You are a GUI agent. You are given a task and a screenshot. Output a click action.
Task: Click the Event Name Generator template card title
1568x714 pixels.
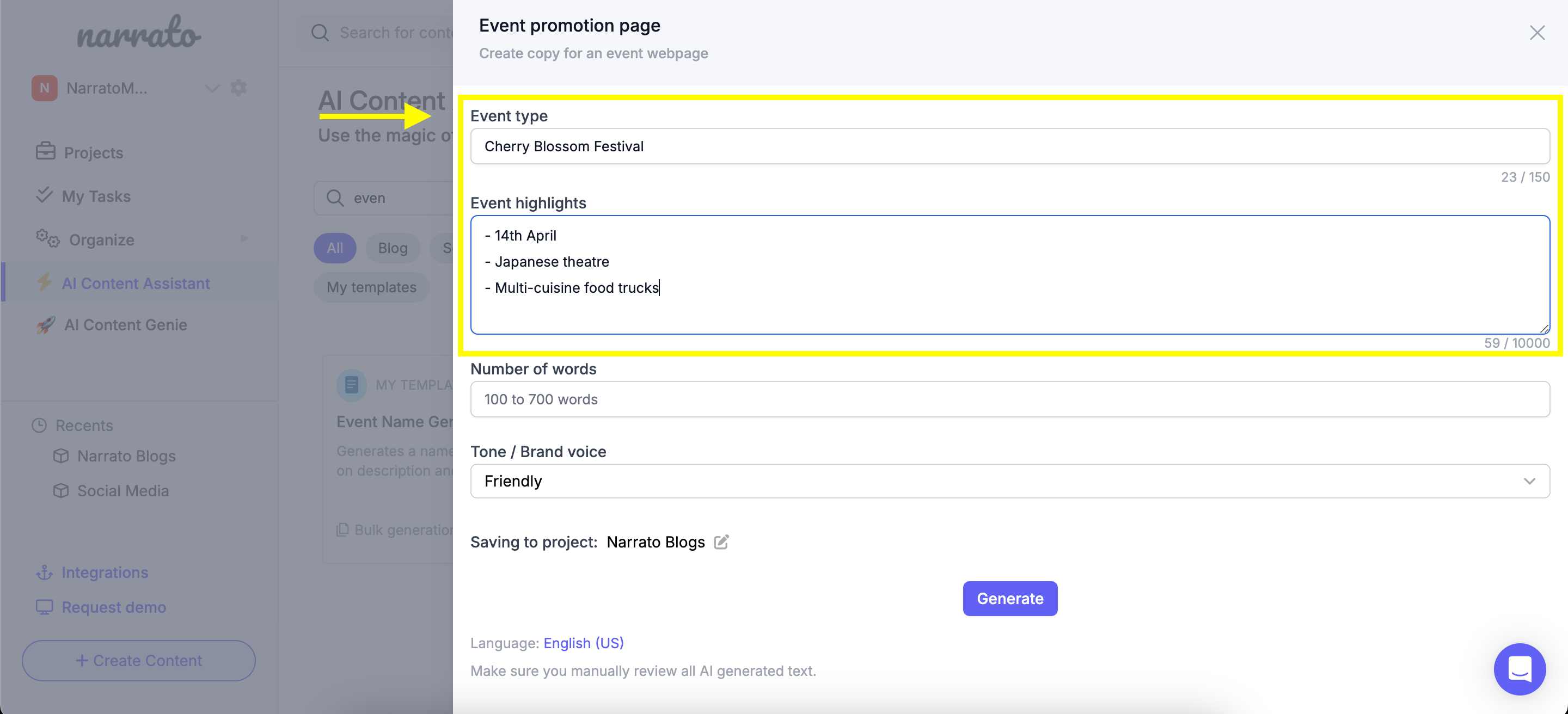(394, 421)
